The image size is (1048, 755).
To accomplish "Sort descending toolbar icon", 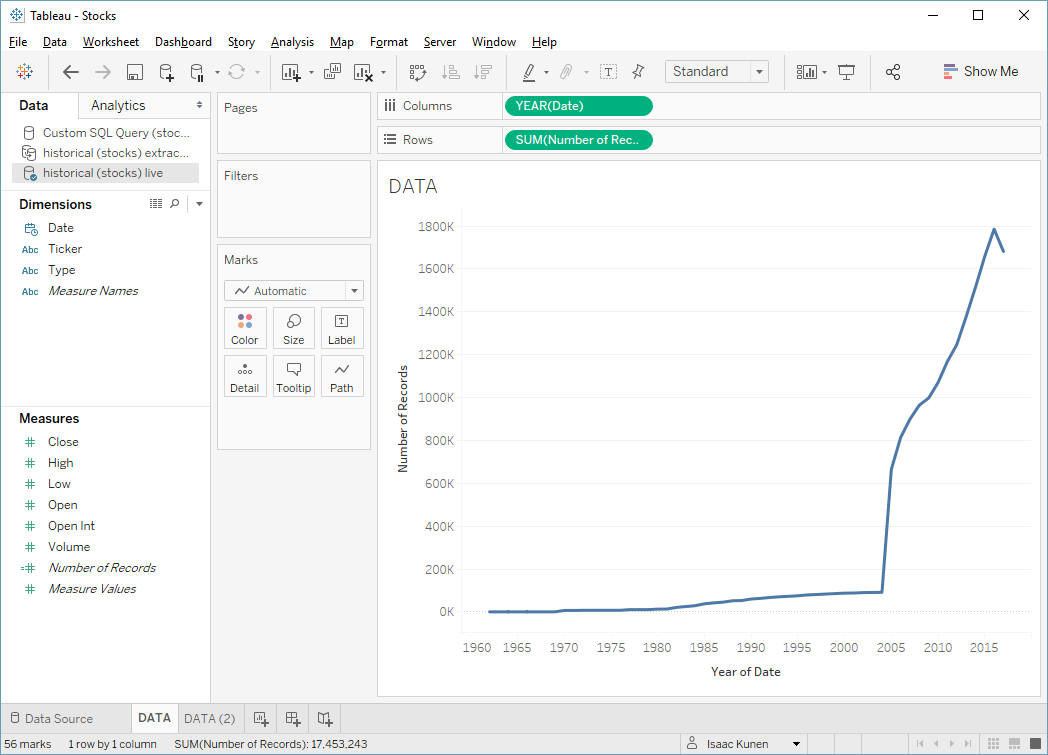I will (x=483, y=72).
